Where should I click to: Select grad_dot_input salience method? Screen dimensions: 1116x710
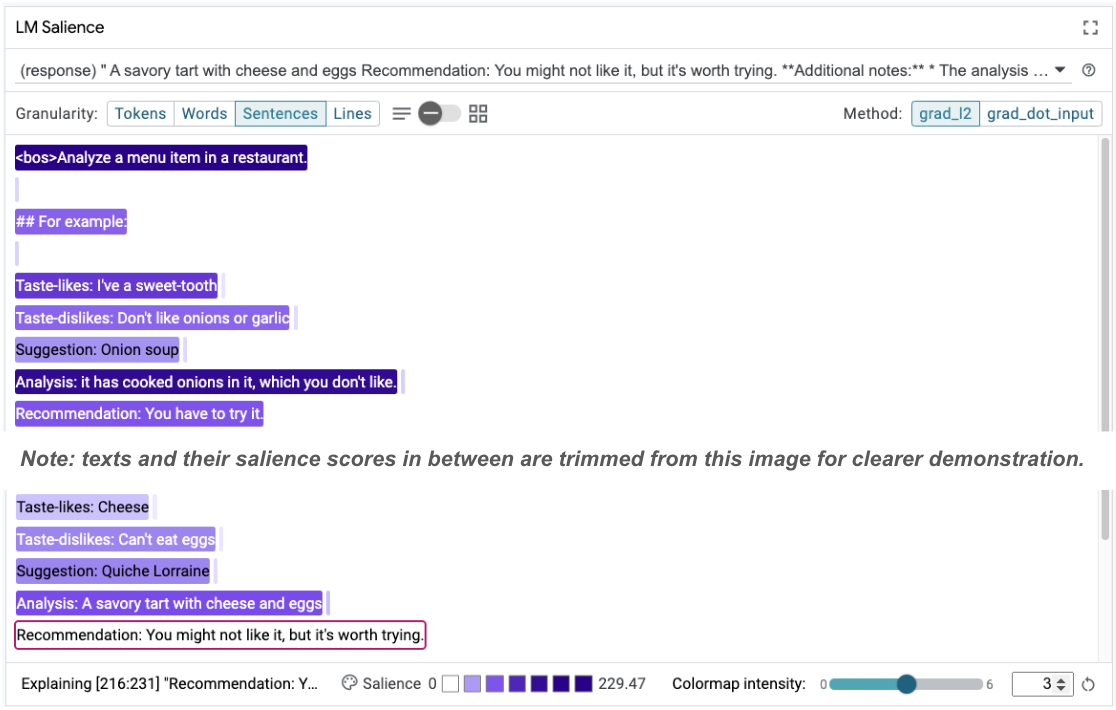[1040, 114]
